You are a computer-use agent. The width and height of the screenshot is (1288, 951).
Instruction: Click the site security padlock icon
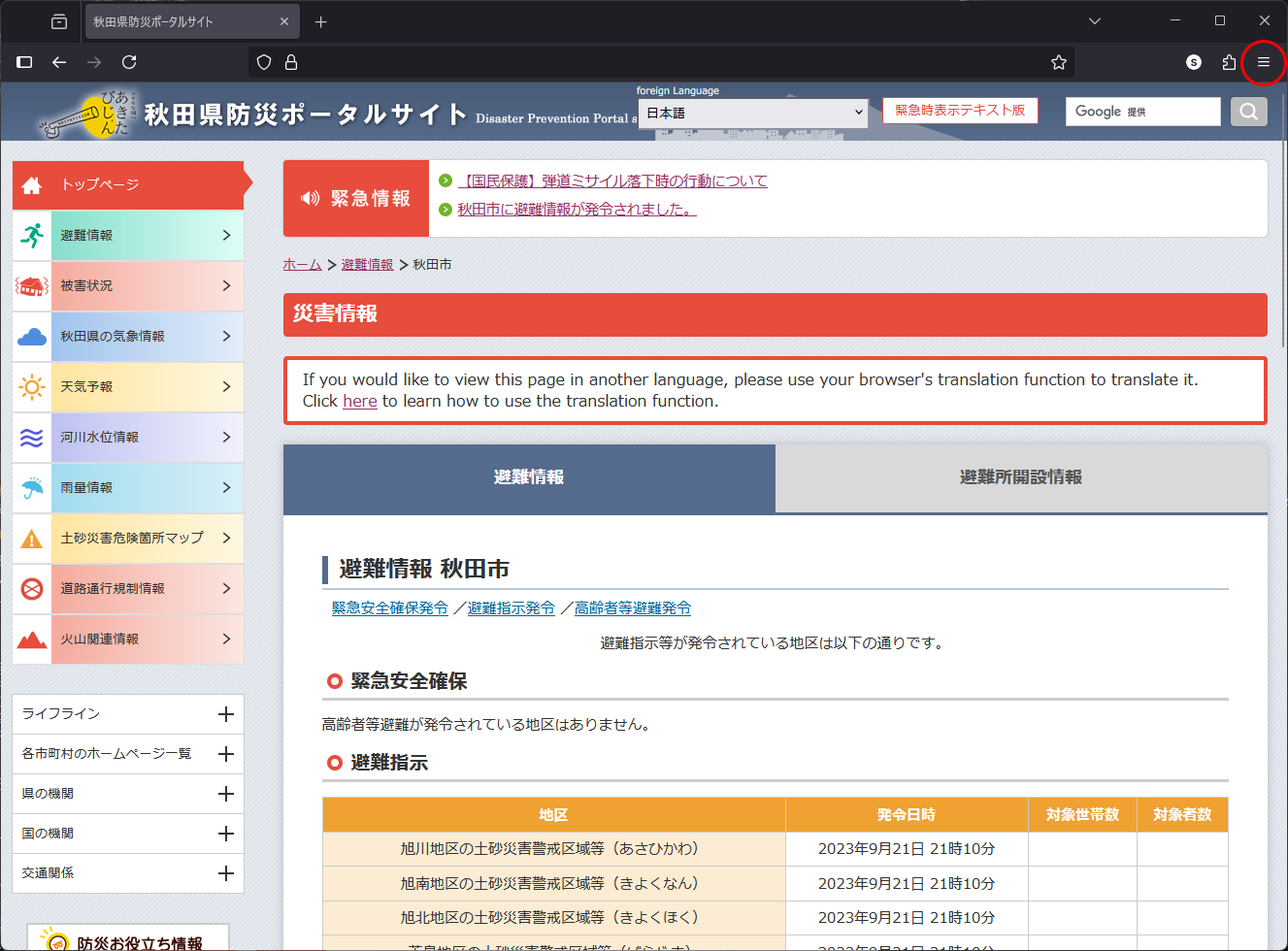[290, 62]
